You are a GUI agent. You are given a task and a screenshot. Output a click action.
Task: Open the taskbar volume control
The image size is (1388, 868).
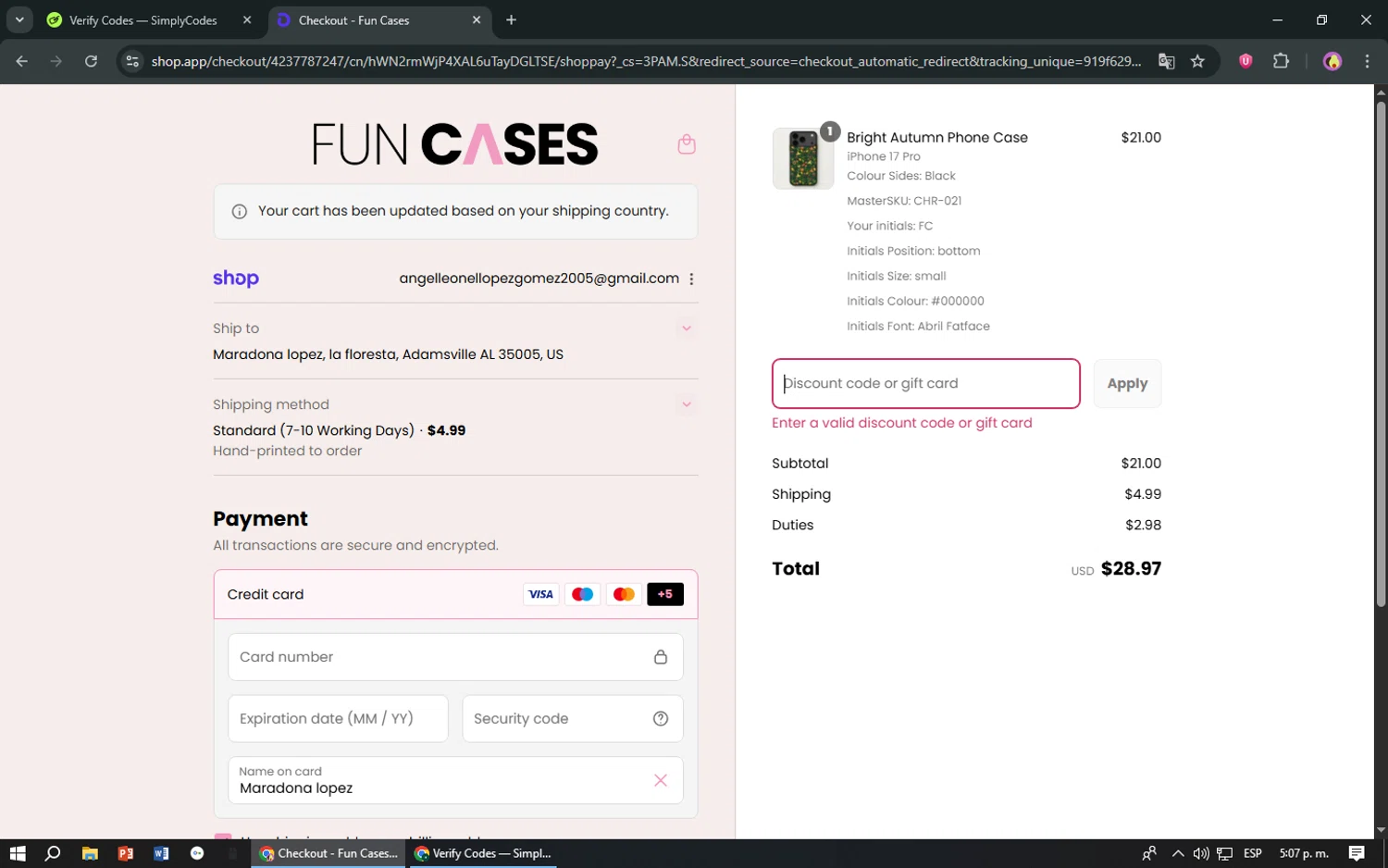click(1200, 853)
